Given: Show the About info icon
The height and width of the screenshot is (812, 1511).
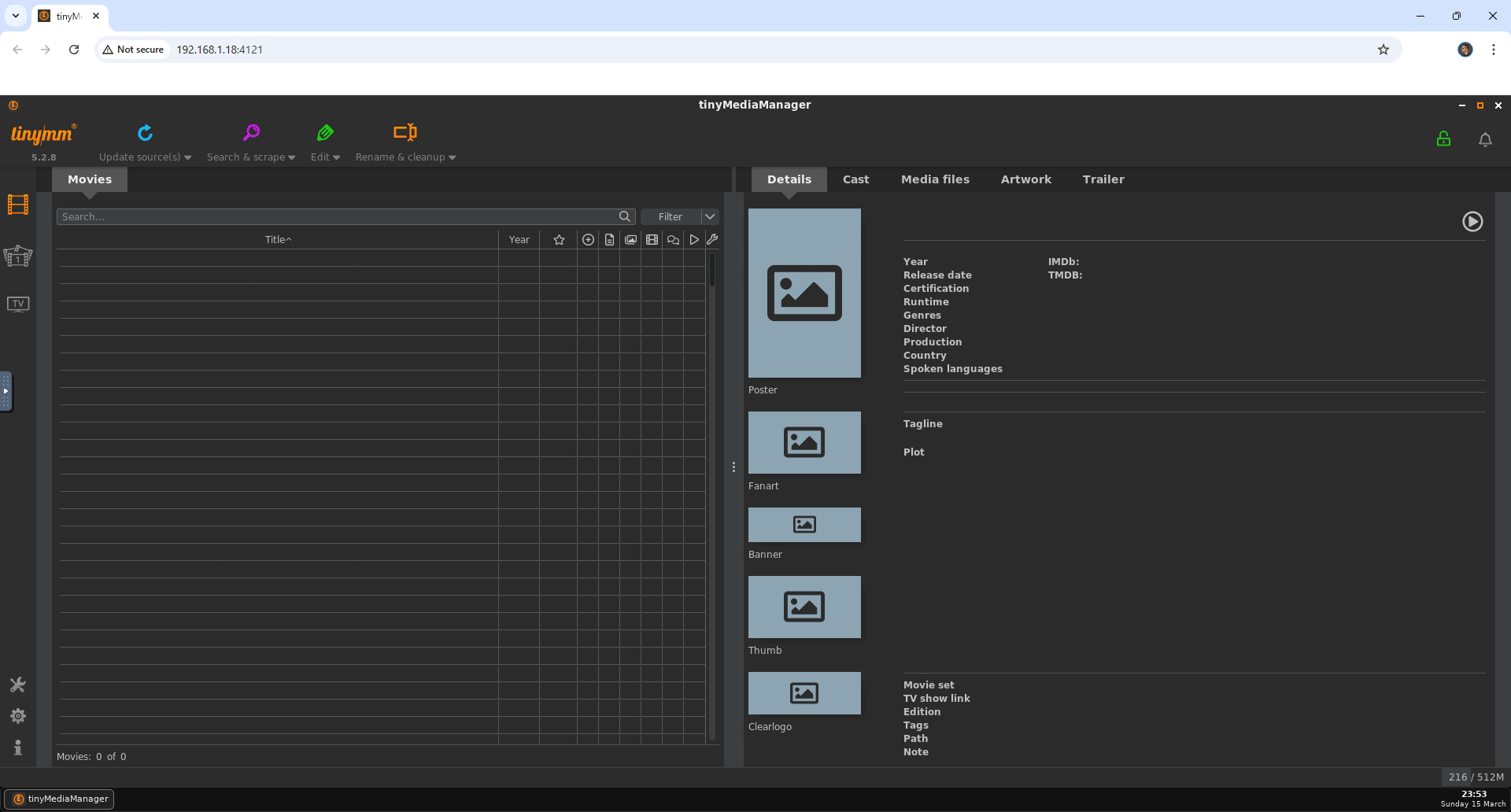Looking at the screenshot, I should [18, 747].
